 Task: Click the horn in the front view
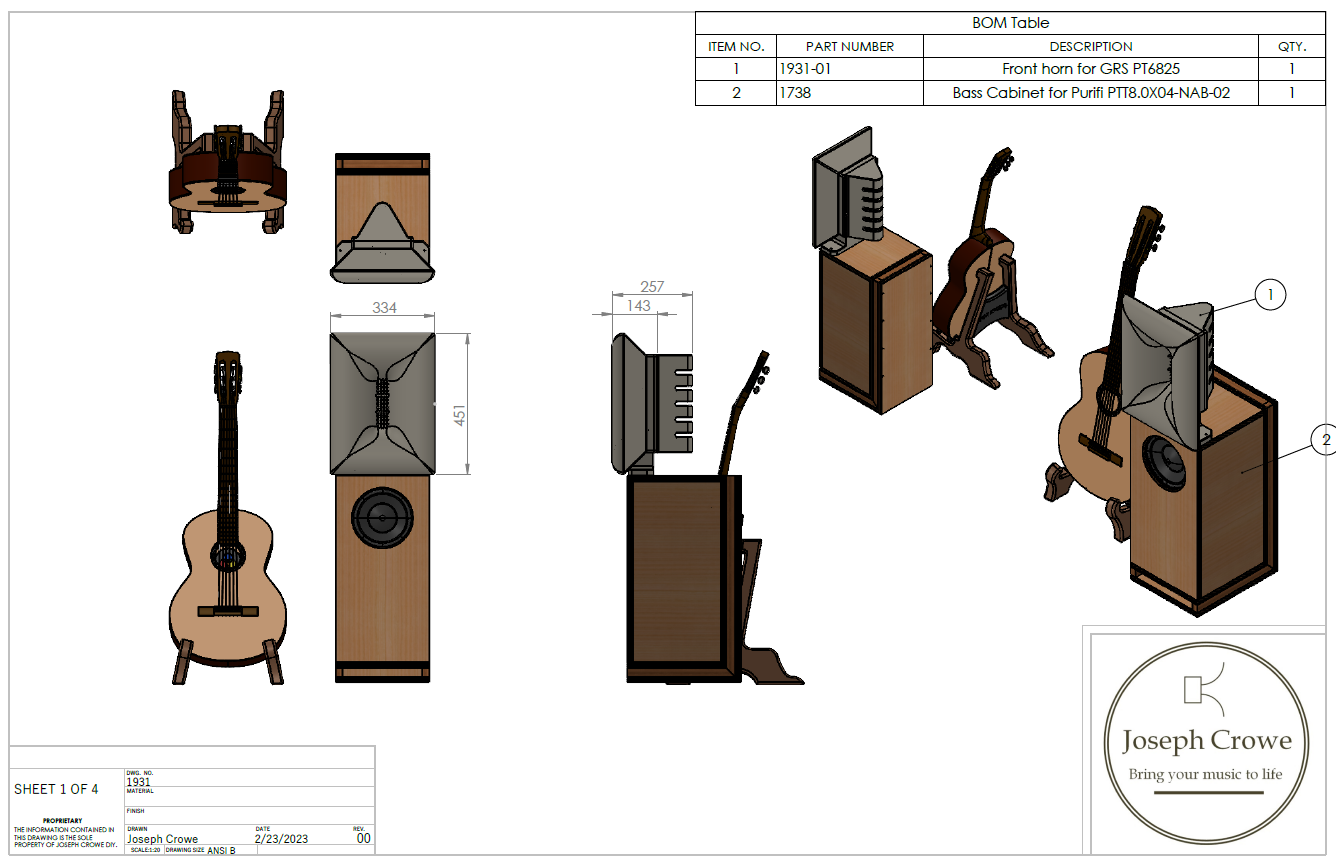tap(382, 402)
